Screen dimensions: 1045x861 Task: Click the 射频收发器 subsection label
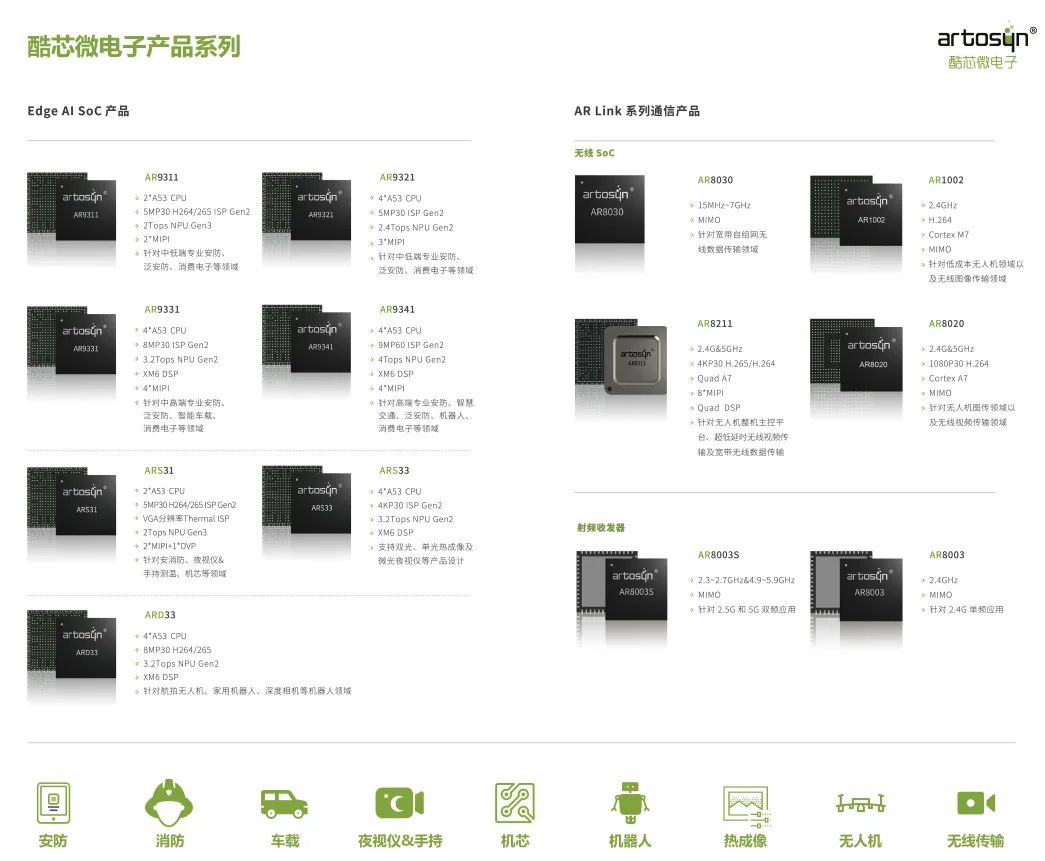(x=600, y=528)
